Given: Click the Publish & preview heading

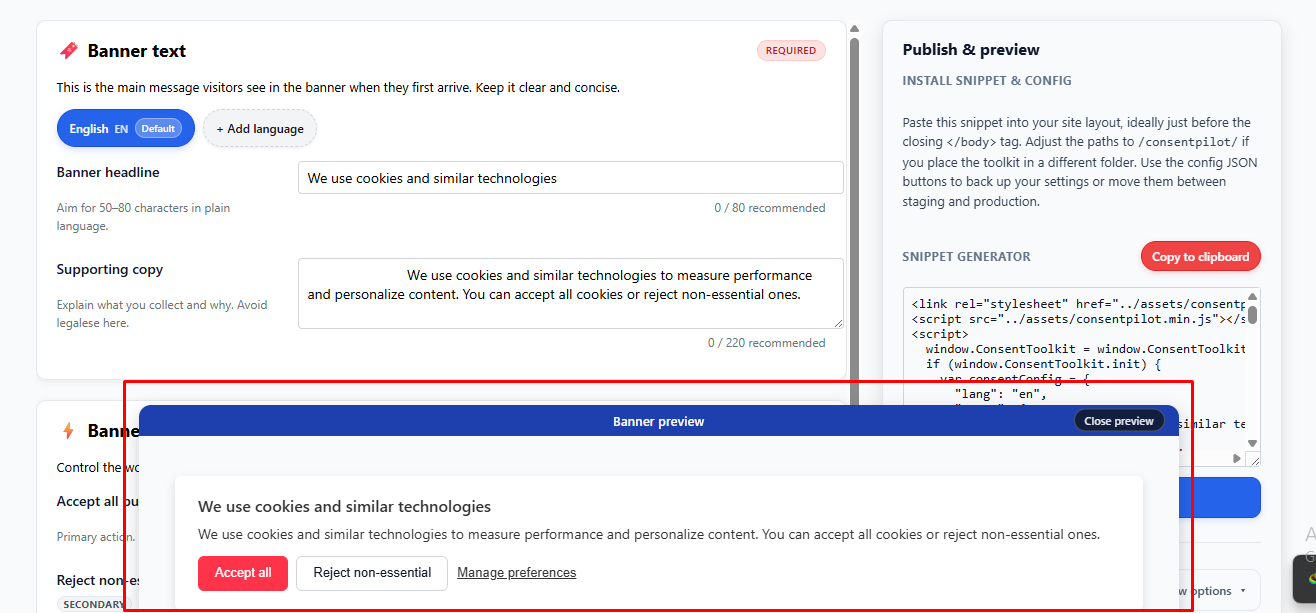Looking at the screenshot, I should click(x=971, y=50).
